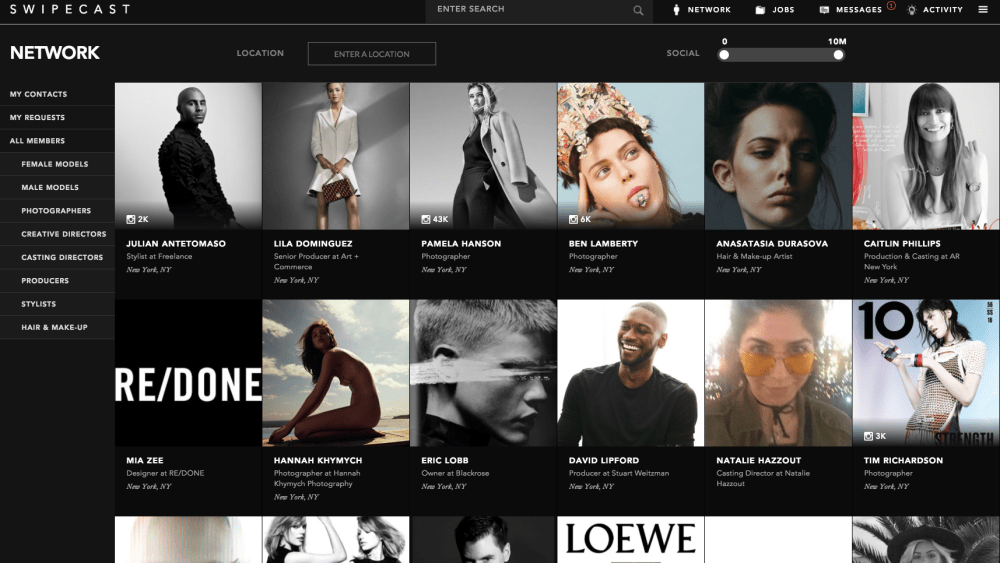Click the Social range slider track
The image size is (1000, 563).
pyautogui.click(x=781, y=55)
